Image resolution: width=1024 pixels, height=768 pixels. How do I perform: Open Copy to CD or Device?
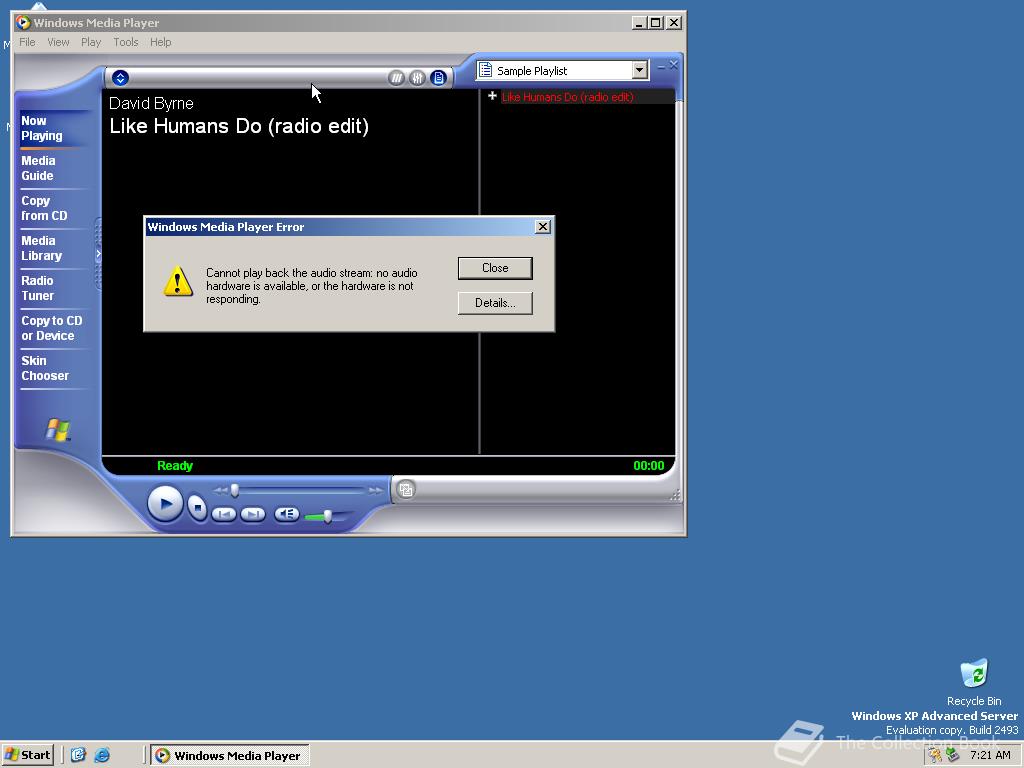pos(52,328)
